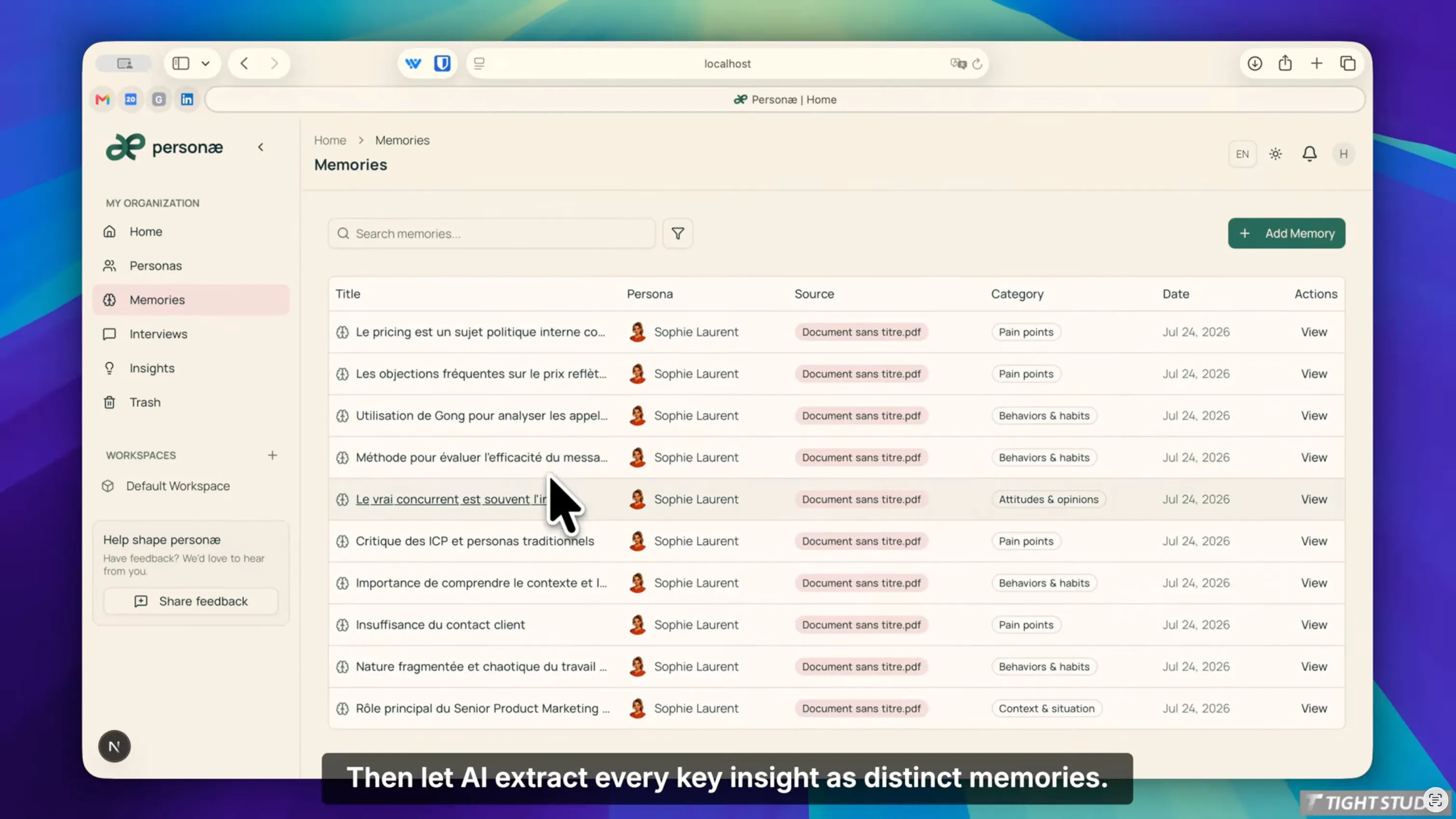
Task: Click 'Rôle principal du Senior Product Marketing' title
Action: (483, 709)
